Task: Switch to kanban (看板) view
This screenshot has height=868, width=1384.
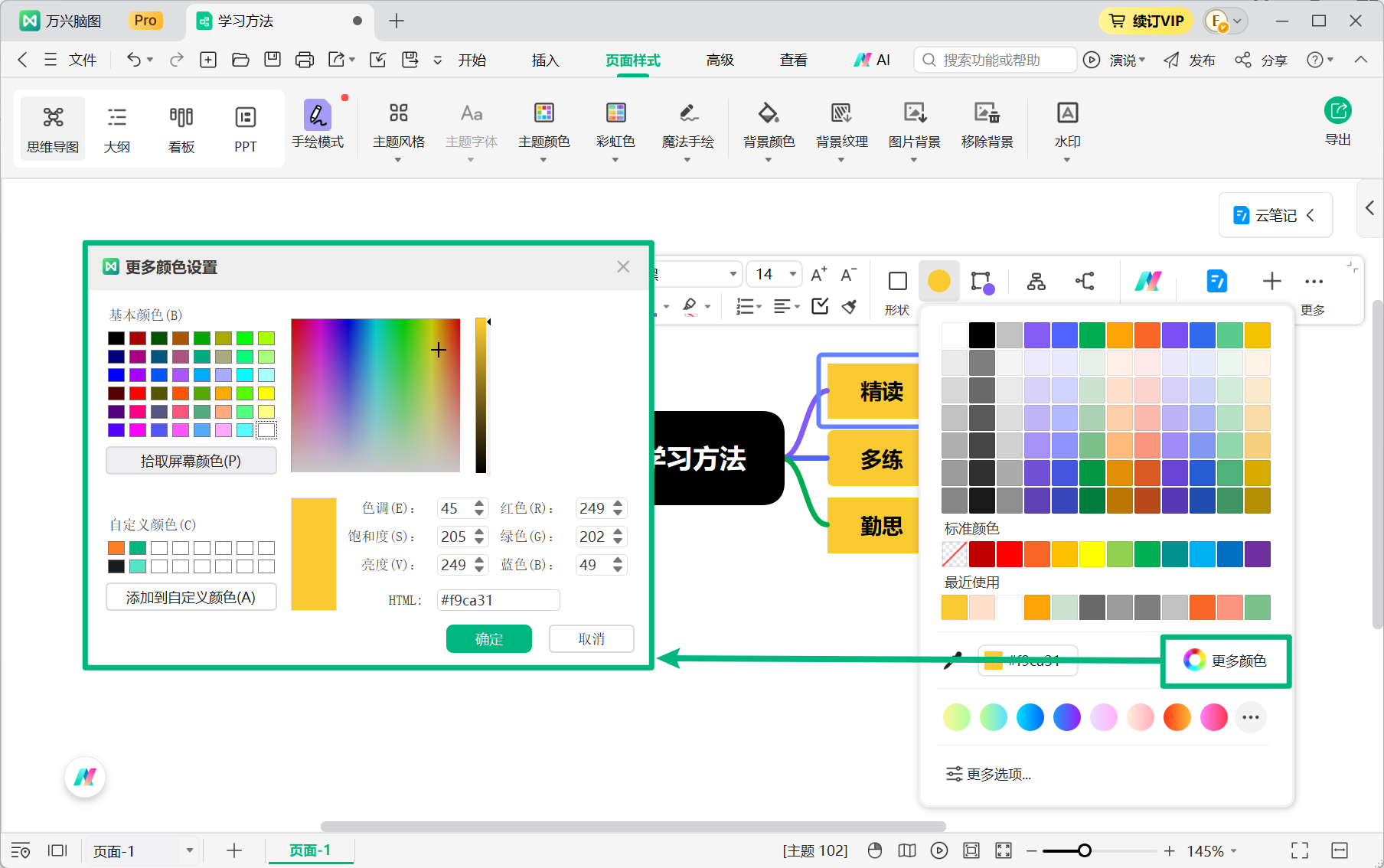Action: click(x=181, y=129)
